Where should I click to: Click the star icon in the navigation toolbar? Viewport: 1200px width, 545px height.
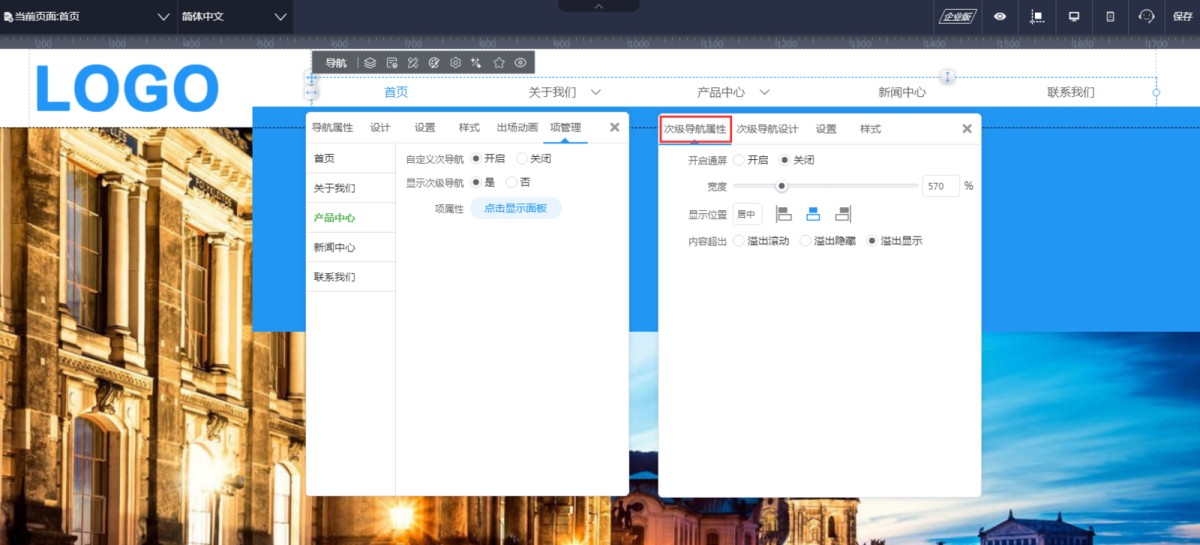tap(499, 63)
